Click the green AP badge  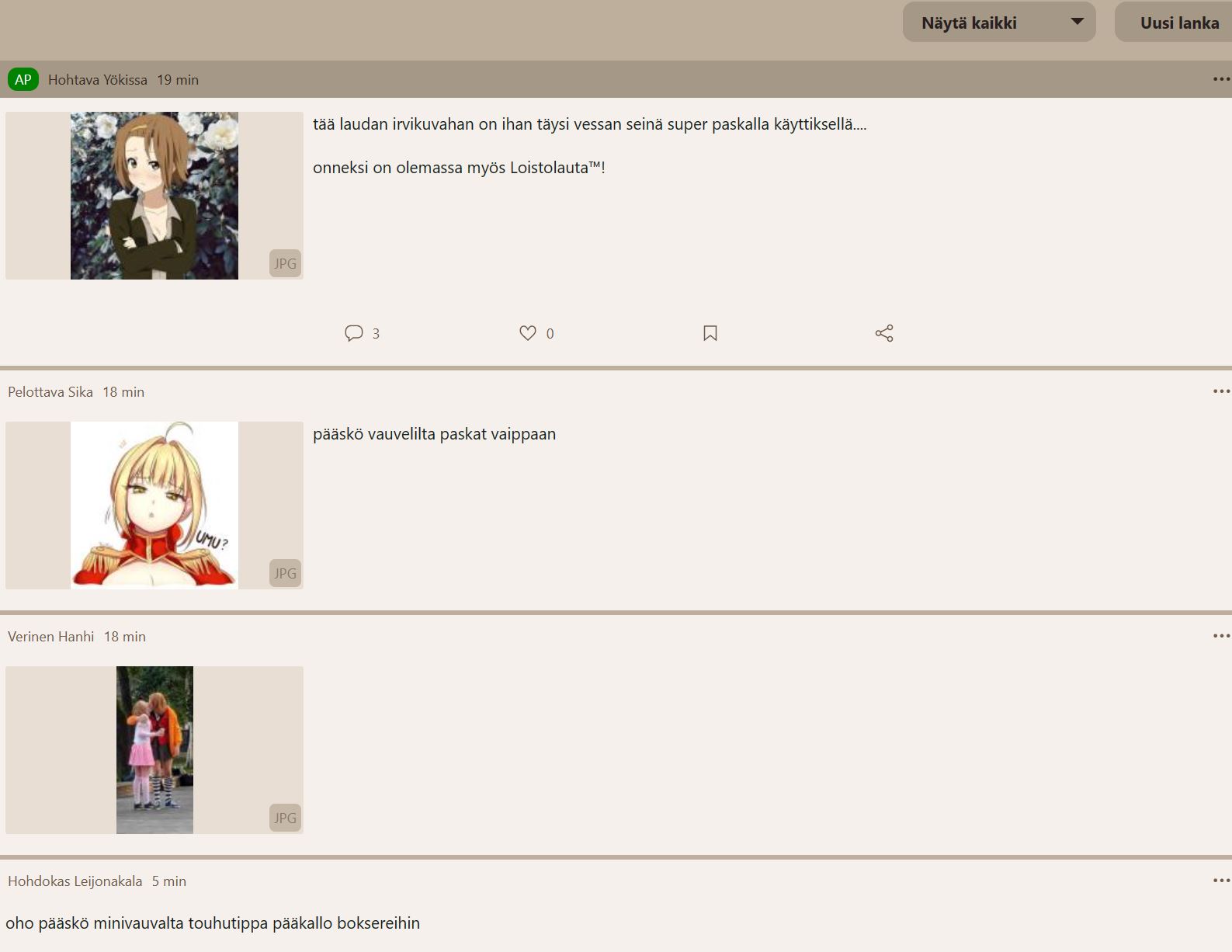coord(23,79)
